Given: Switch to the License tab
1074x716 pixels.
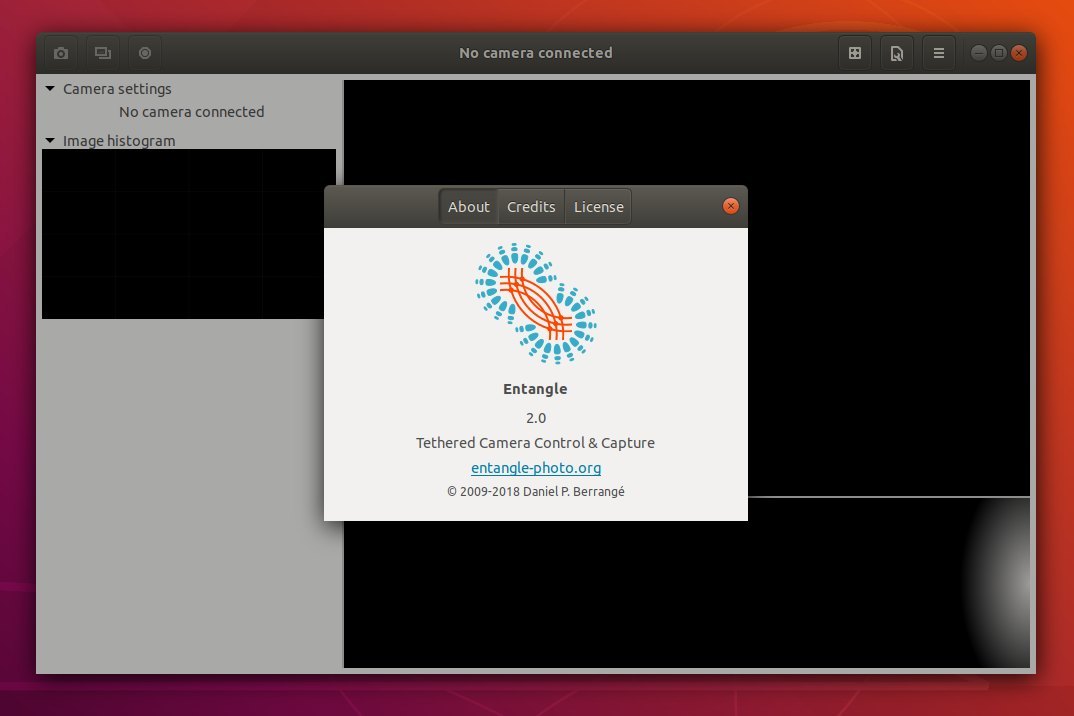Looking at the screenshot, I should (599, 206).
